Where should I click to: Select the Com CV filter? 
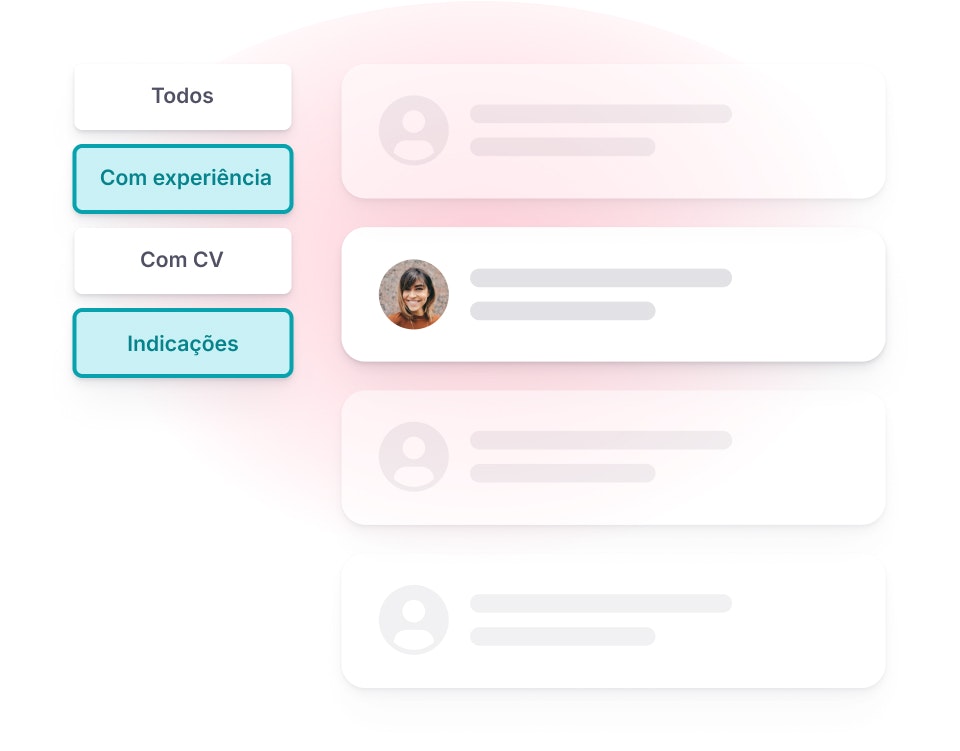(182, 261)
